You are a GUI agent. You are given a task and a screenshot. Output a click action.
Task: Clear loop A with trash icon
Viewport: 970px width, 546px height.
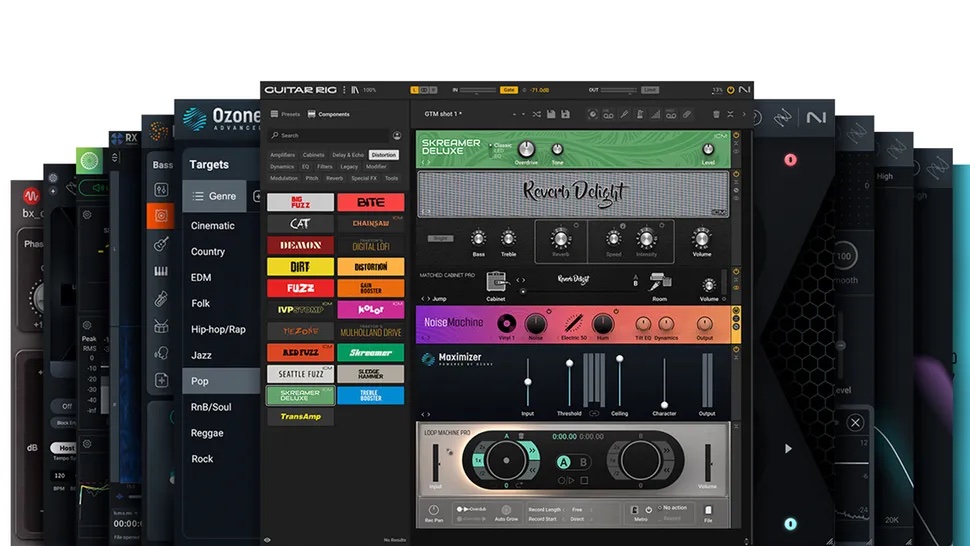[x=521, y=436]
